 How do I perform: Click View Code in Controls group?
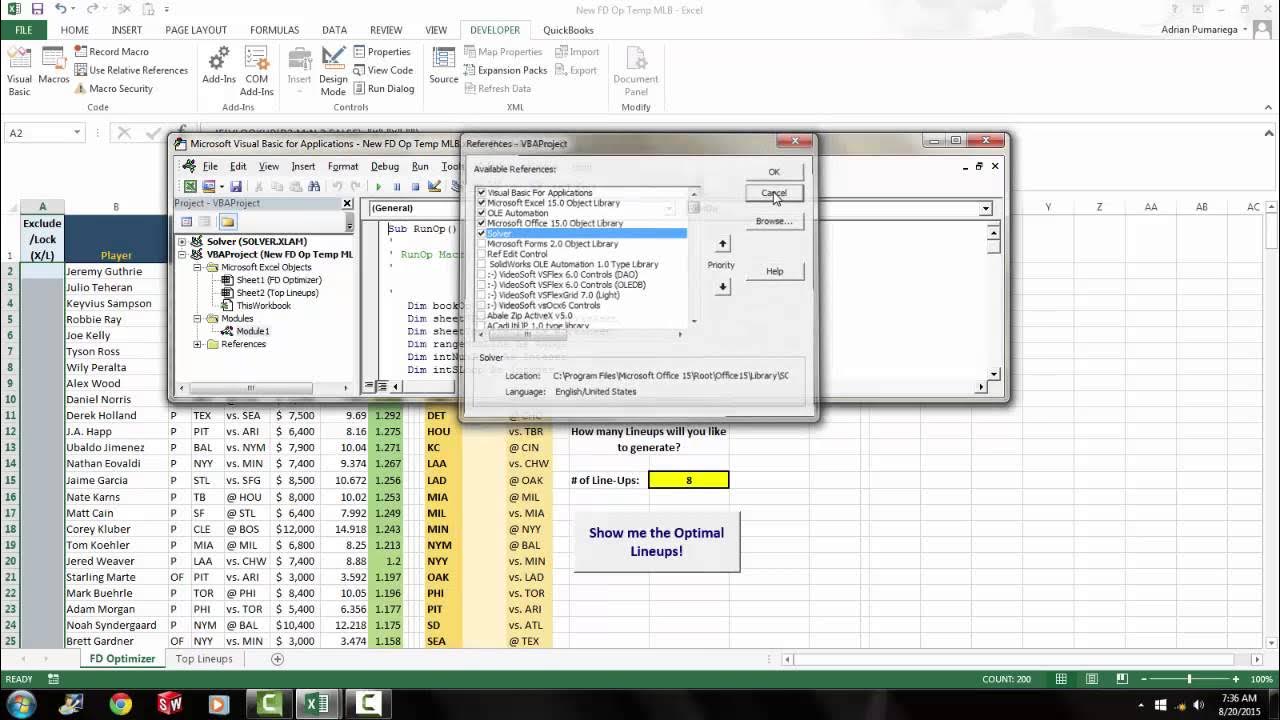pos(381,70)
